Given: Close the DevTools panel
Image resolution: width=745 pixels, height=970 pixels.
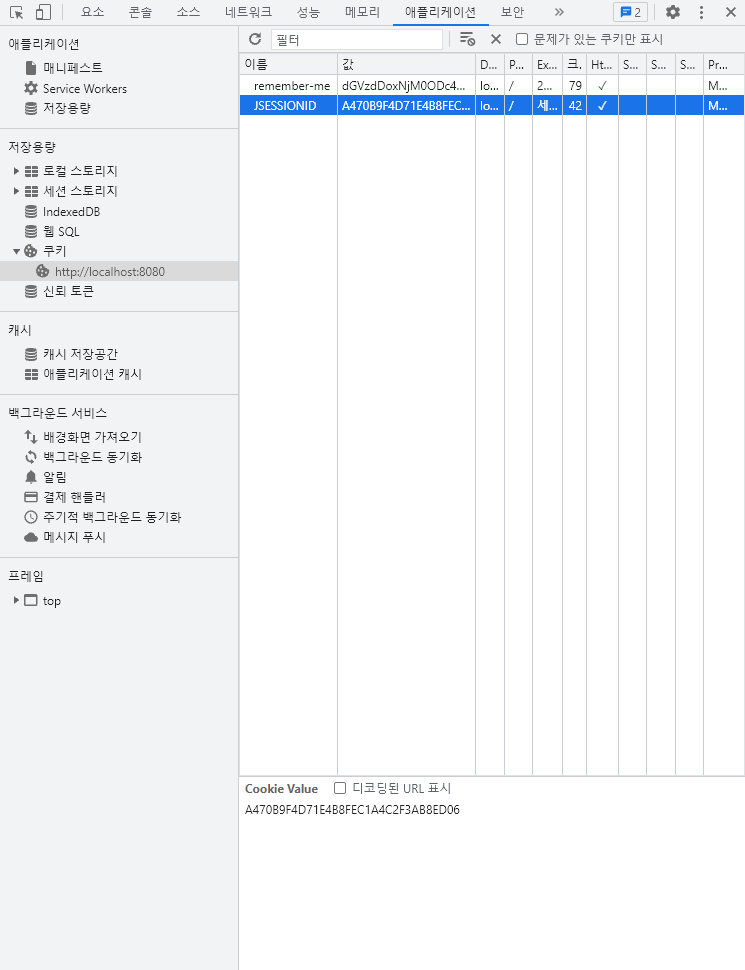Looking at the screenshot, I should [x=730, y=12].
